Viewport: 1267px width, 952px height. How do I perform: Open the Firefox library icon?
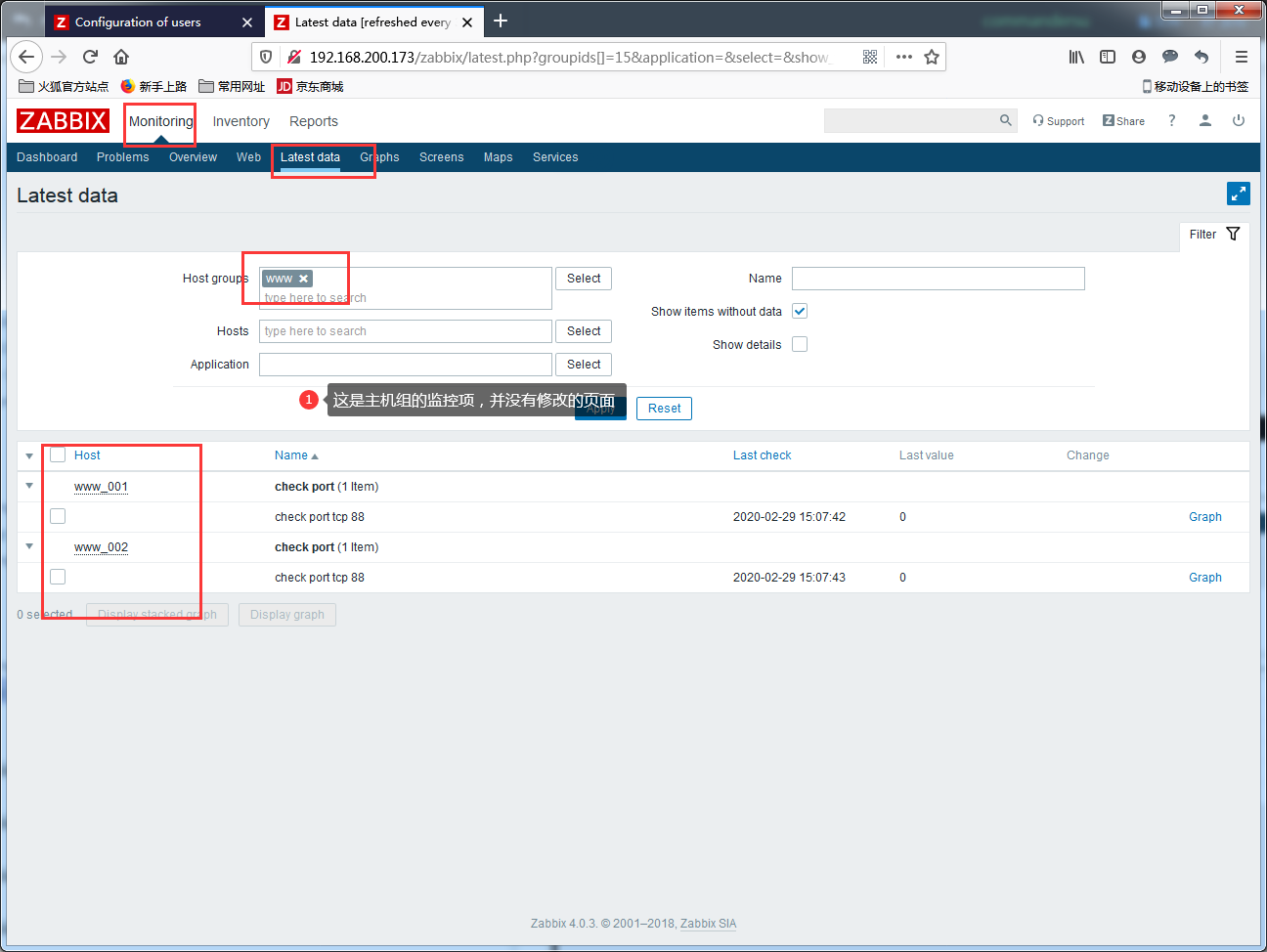pos(1076,57)
